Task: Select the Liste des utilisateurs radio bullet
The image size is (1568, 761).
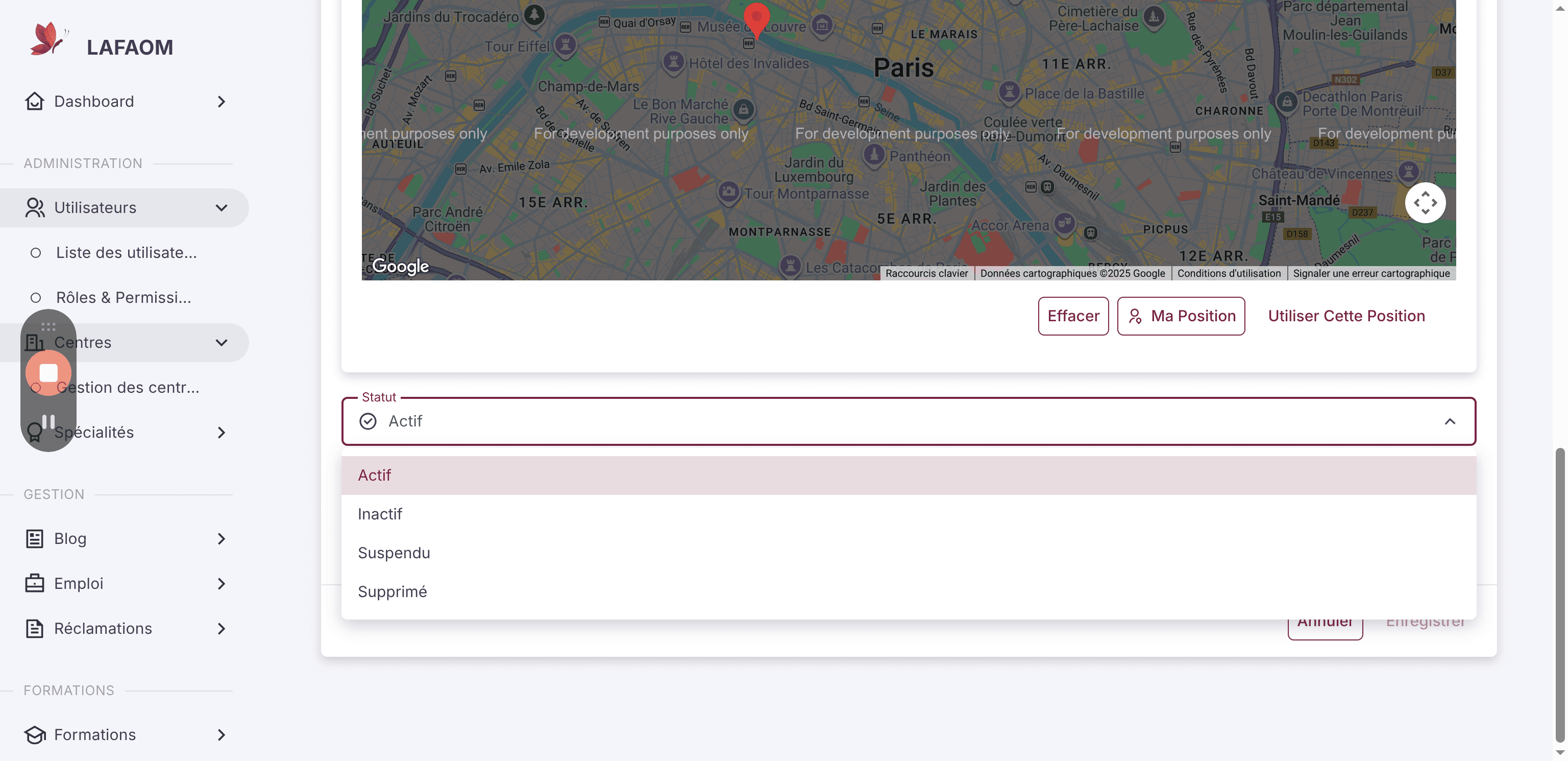Action: click(x=36, y=253)
